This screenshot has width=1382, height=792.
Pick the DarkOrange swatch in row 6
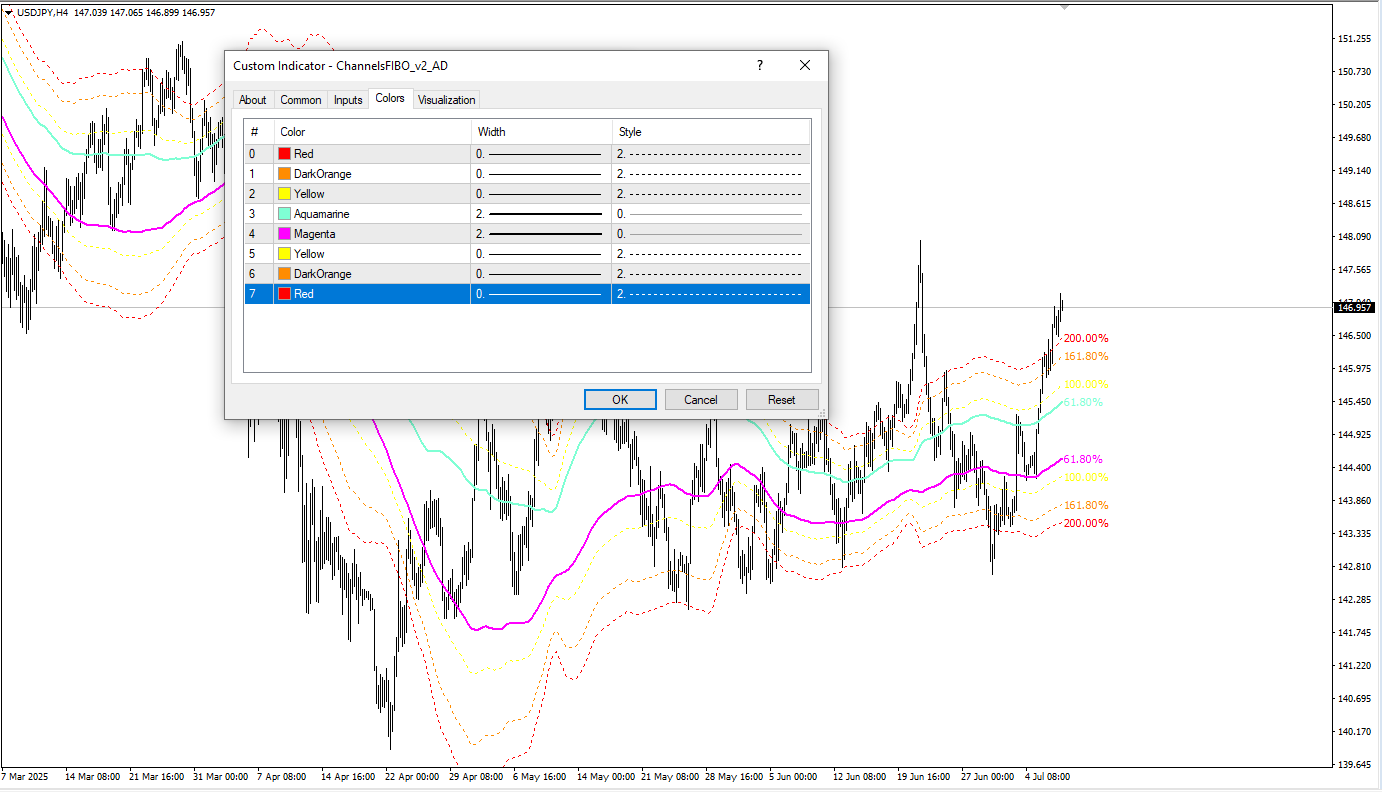coord(285,274)
